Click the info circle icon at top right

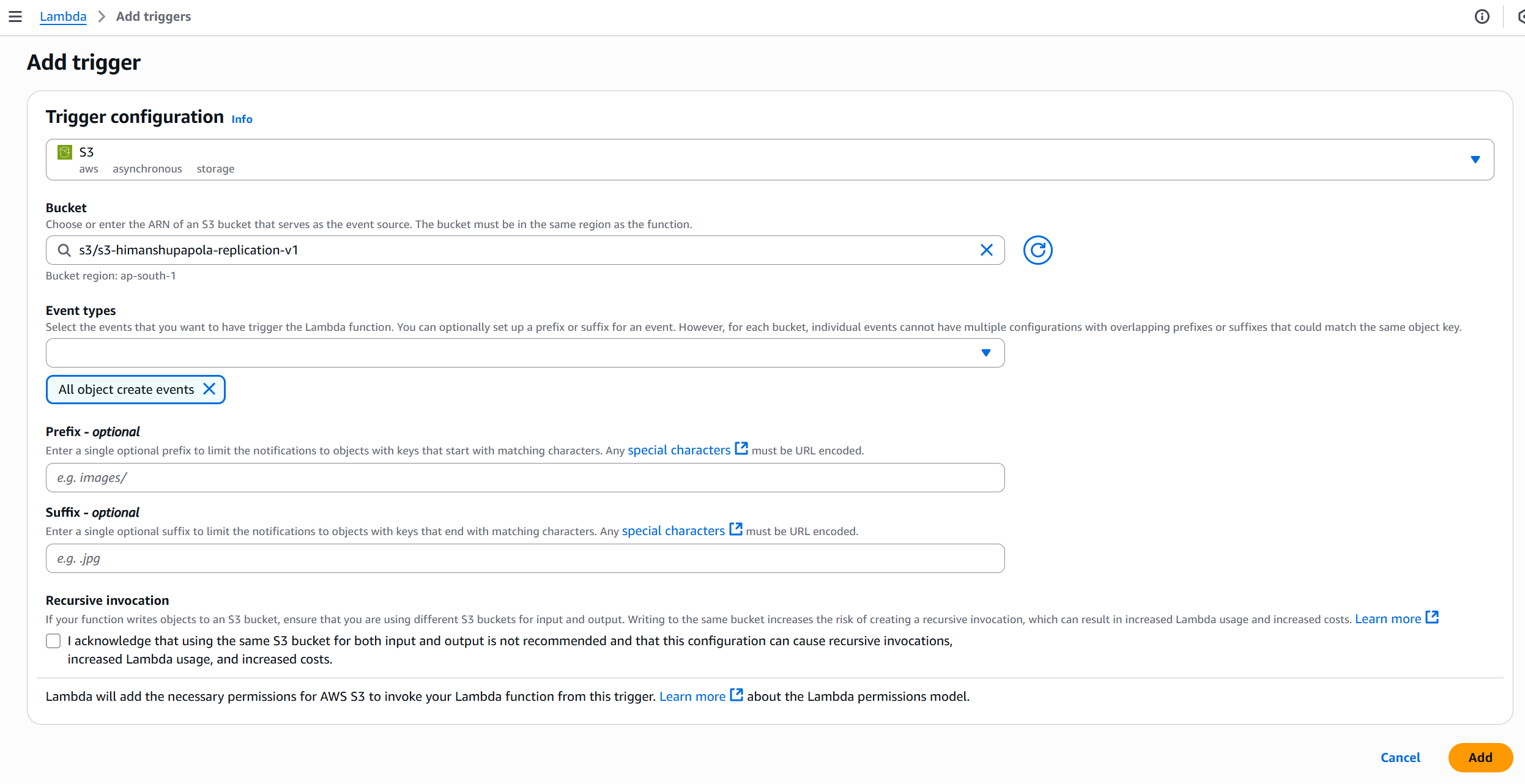click(x=1482, y=17)
